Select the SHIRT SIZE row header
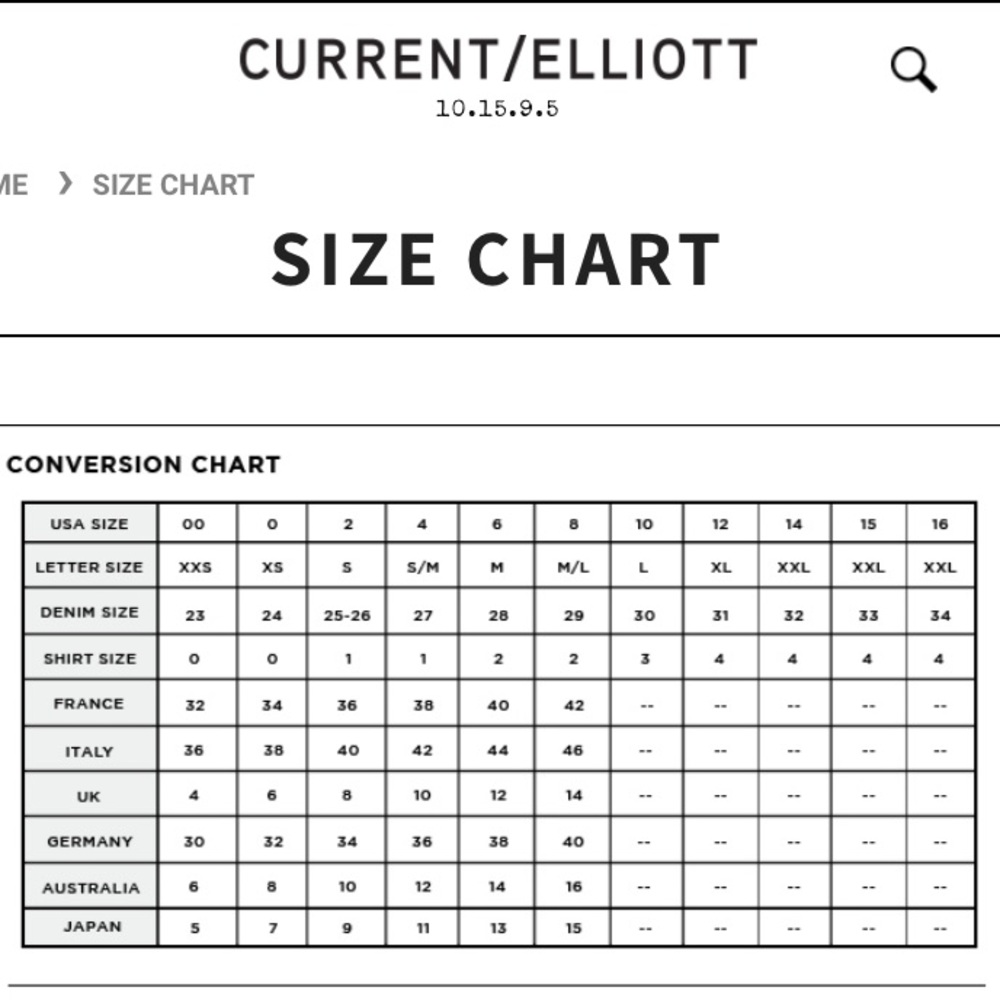Image resolution: width=1000 pixels, height=1000 pixels. 89,659
